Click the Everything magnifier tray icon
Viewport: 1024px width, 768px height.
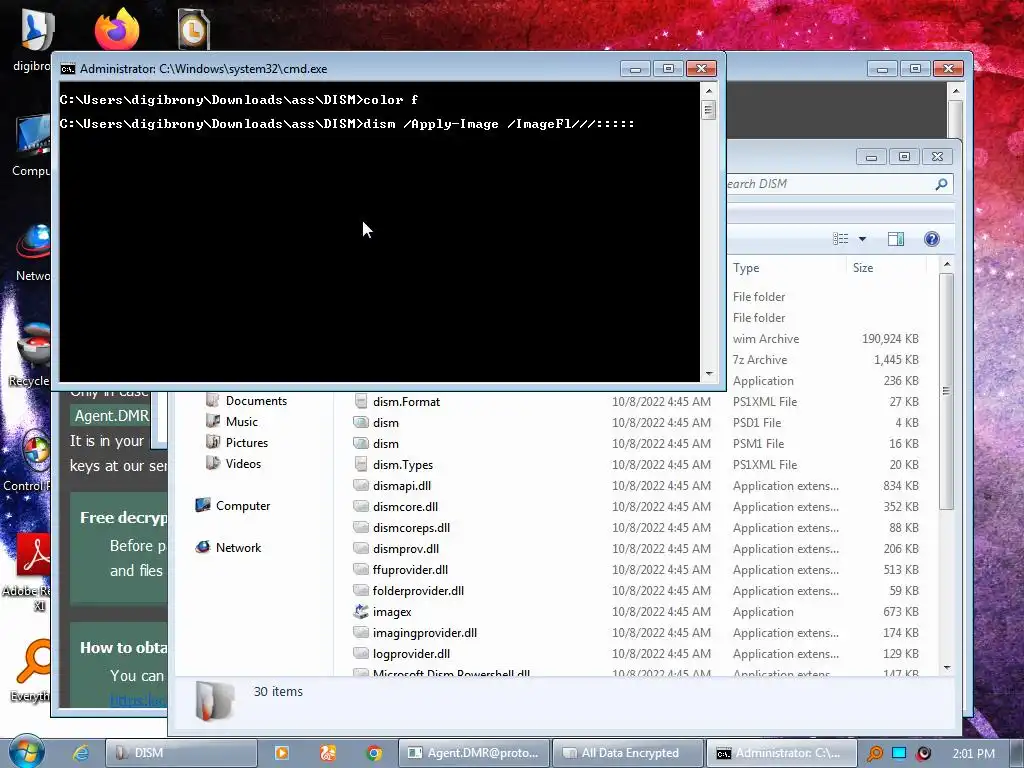(874, 753)
